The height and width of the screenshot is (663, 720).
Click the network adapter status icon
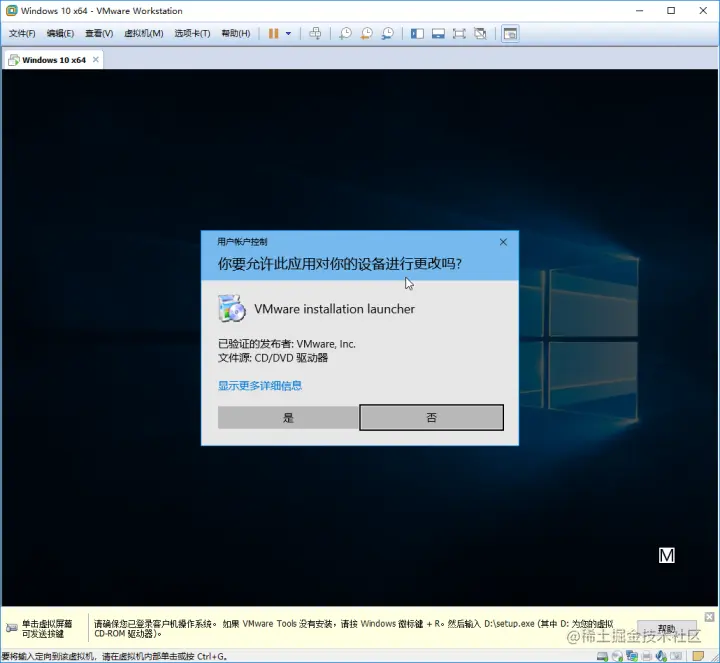pos(632,656)
